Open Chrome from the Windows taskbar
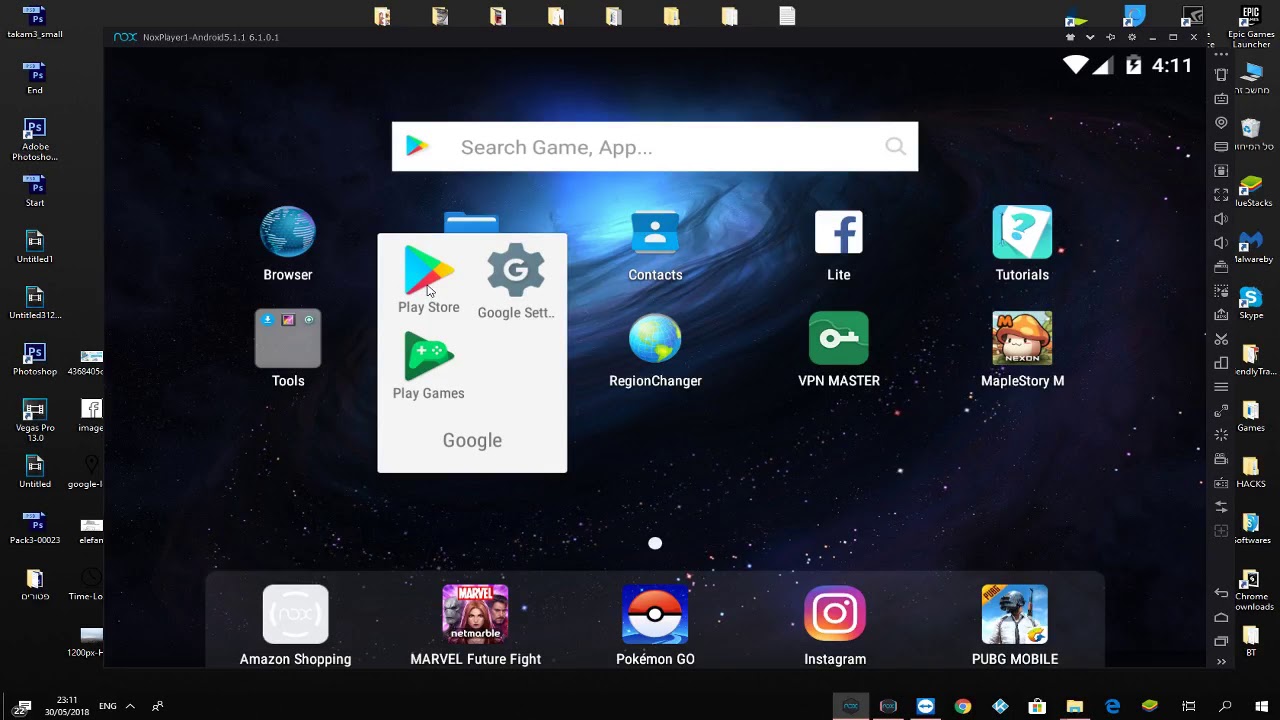Screen dimensions: 1280x720 (963, 706)
